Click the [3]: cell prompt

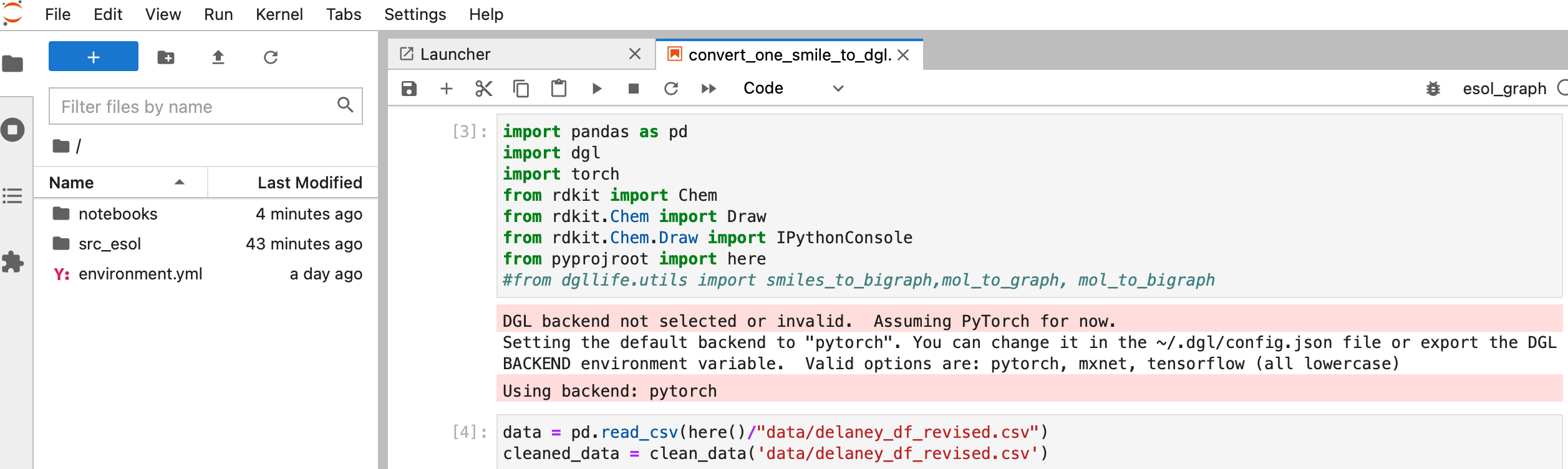click(x=470, y=132)
